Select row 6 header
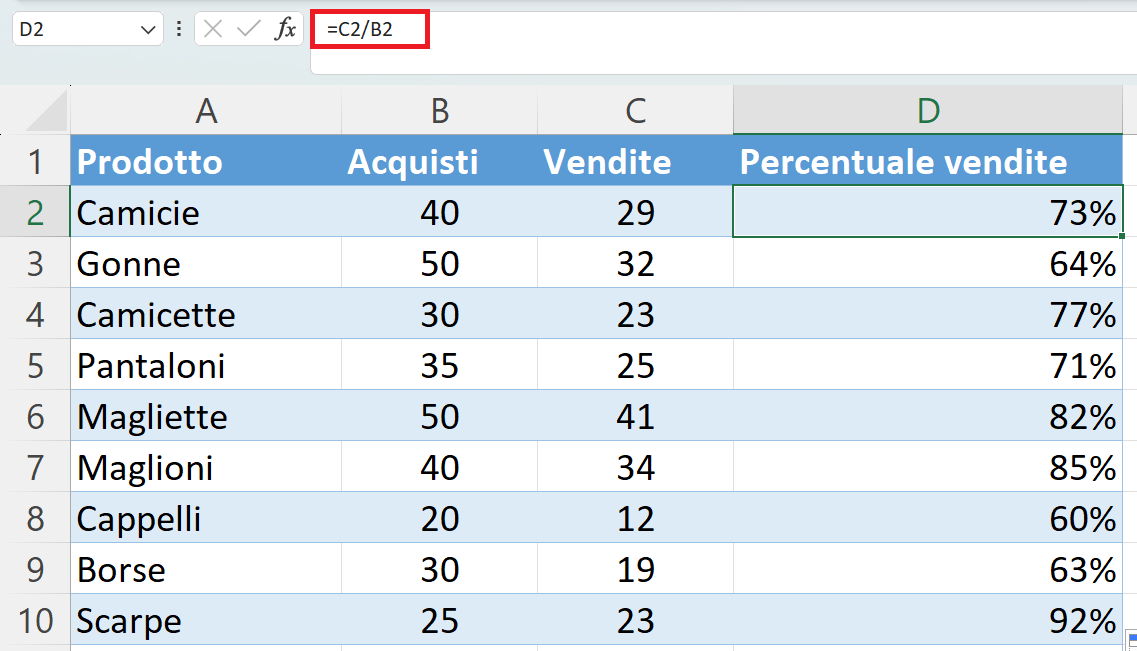Screen dimensions: 1137x651 click(36, 415)
